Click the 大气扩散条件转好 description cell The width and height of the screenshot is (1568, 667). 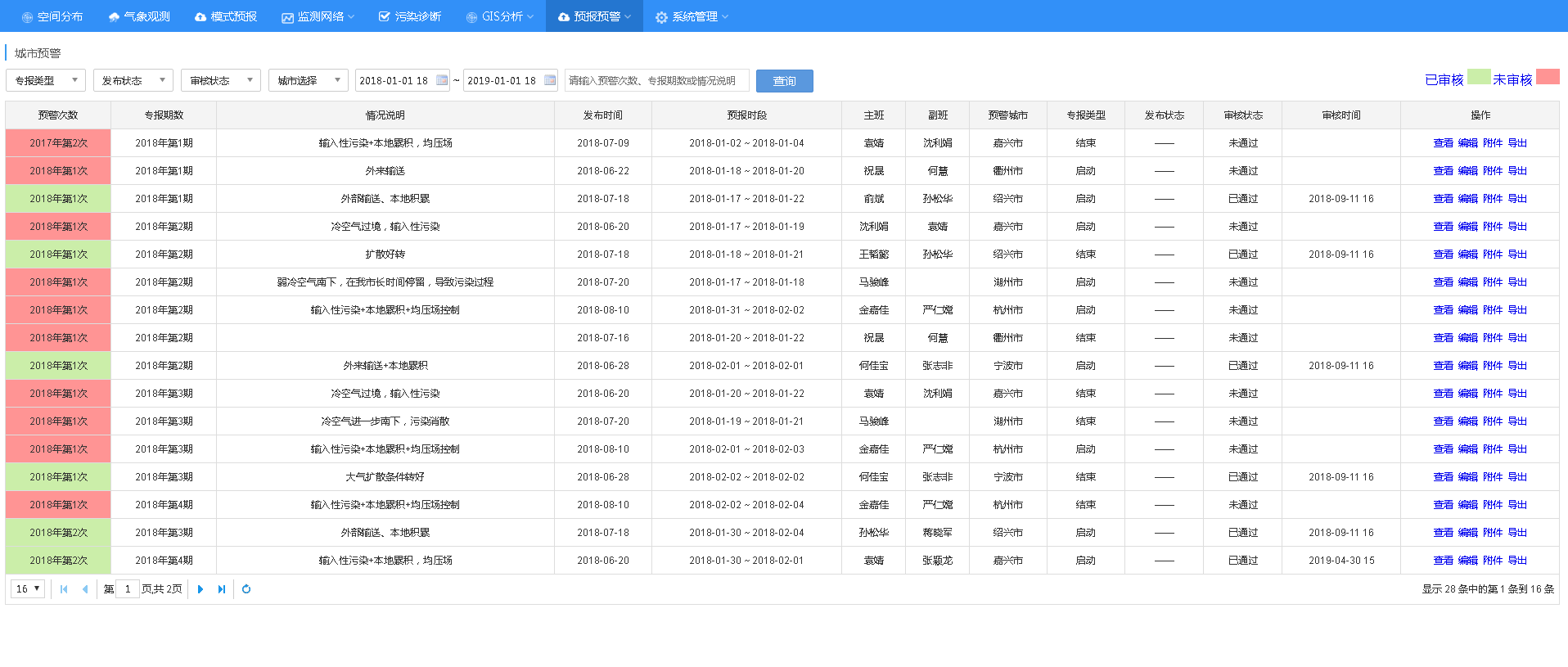(x=385, y=477)
